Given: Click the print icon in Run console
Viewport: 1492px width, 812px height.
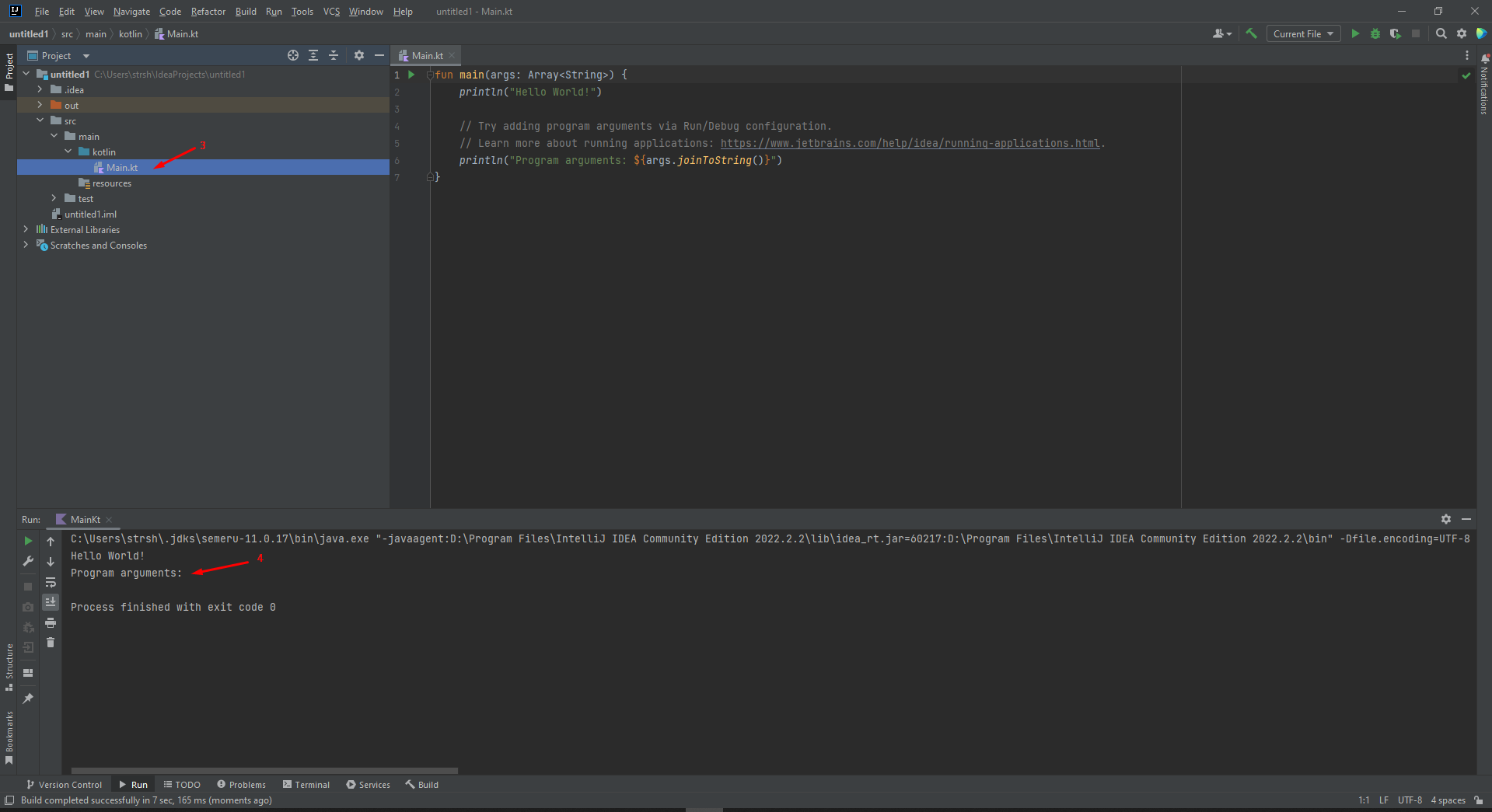Looking at the screenshot, I should click(51, 622).
